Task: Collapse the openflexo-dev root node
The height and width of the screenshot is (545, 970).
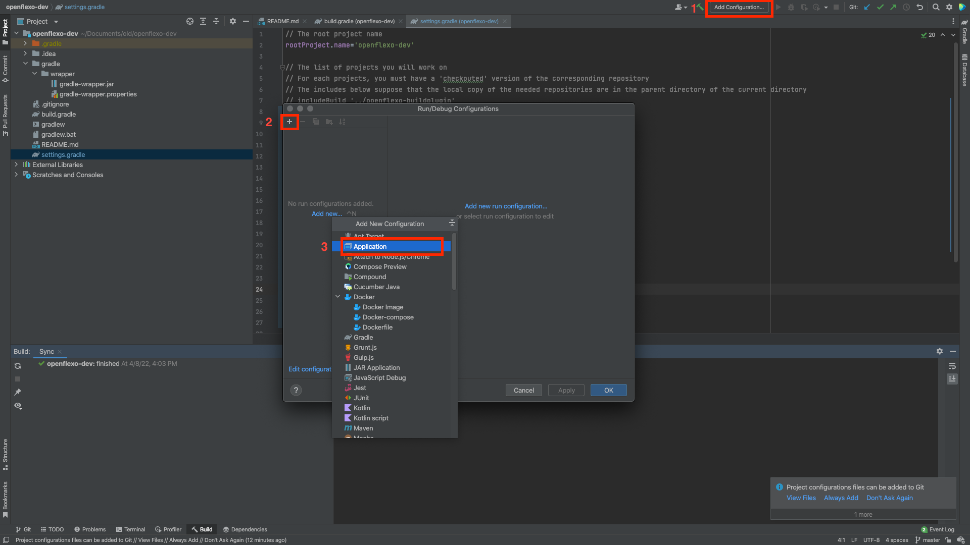Action: coord(17,33)
